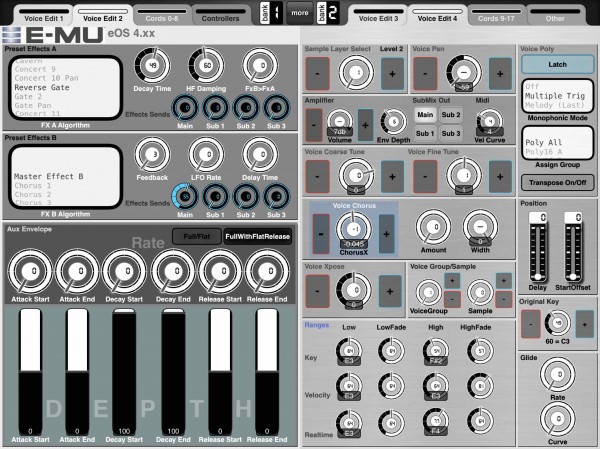This screenshot has height=449, width=600.
Task: Click the Glide Rate knob
Action: click(x=558, y=375)
